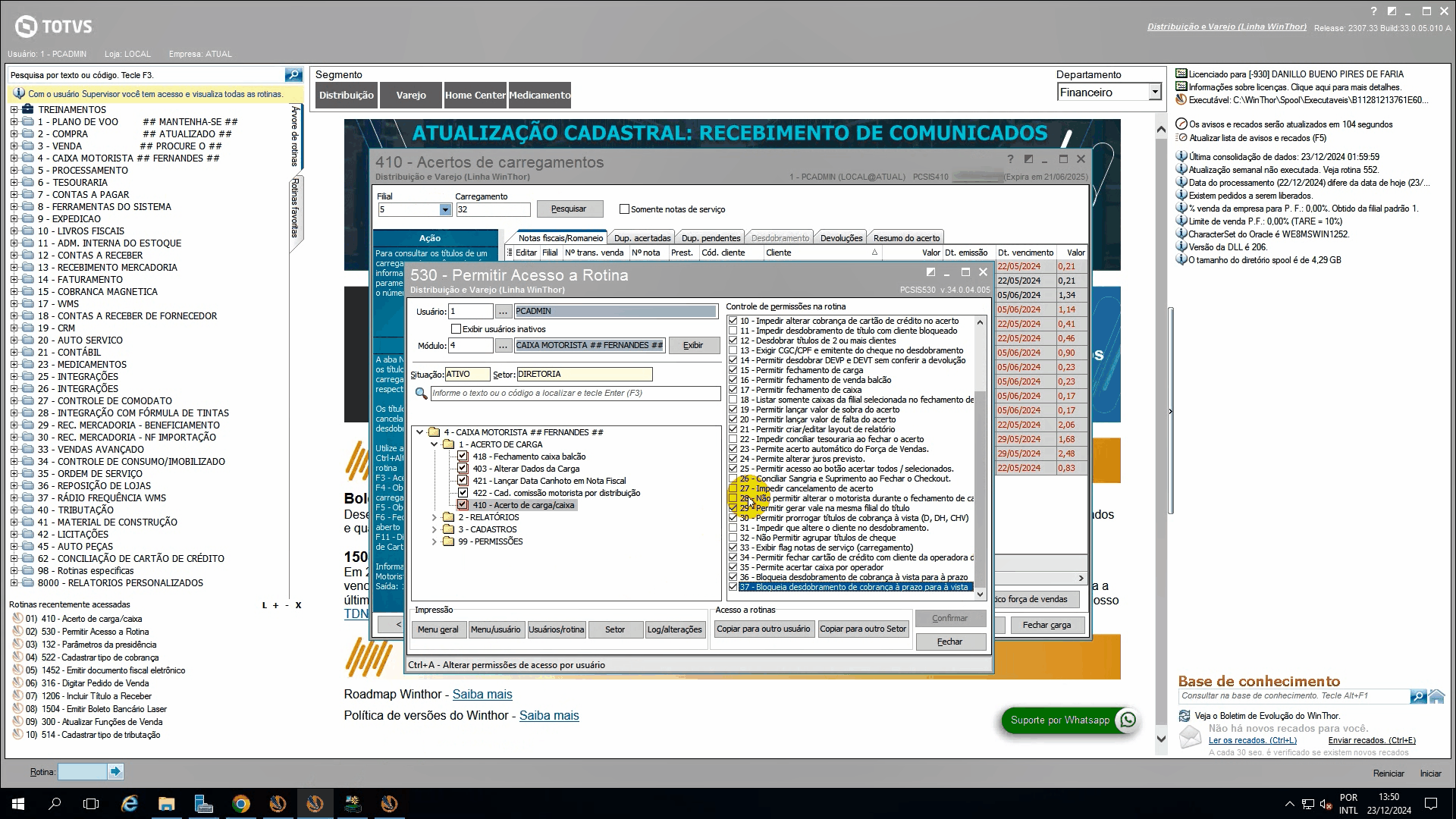Open user lookup ellipsis button beside Usuário
The width and height of the screenshot is (1456, 819).
(503, 311)
